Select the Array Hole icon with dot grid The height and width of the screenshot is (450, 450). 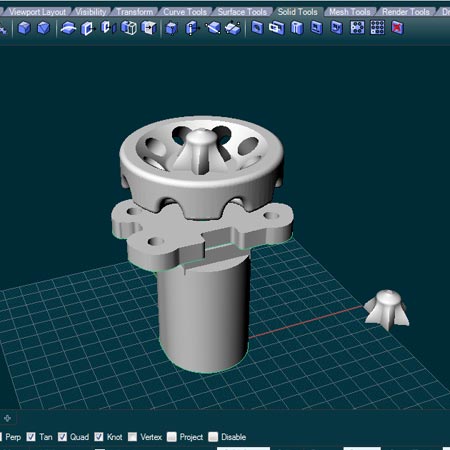pos(377,28)
